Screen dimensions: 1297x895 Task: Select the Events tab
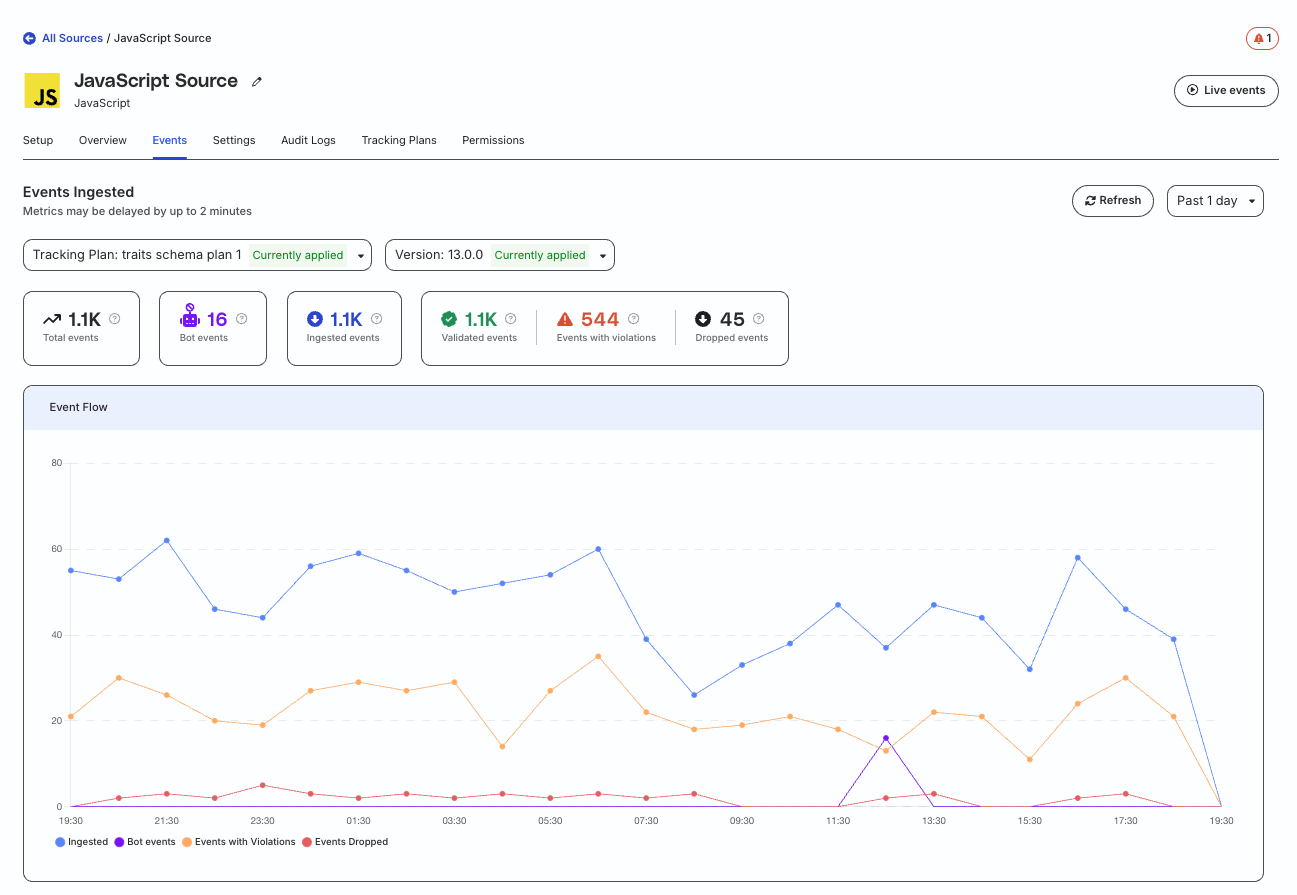(170, 140)
